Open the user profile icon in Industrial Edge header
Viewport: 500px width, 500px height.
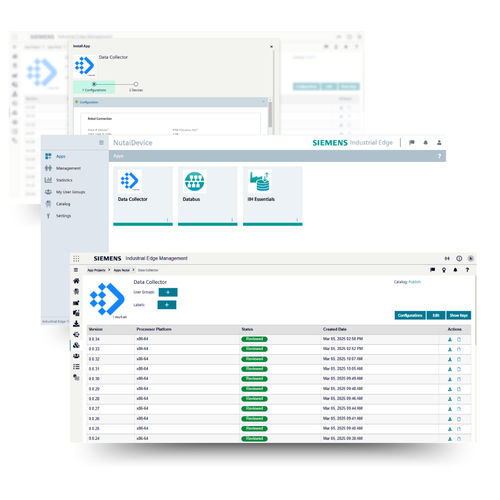coord(439,142)
